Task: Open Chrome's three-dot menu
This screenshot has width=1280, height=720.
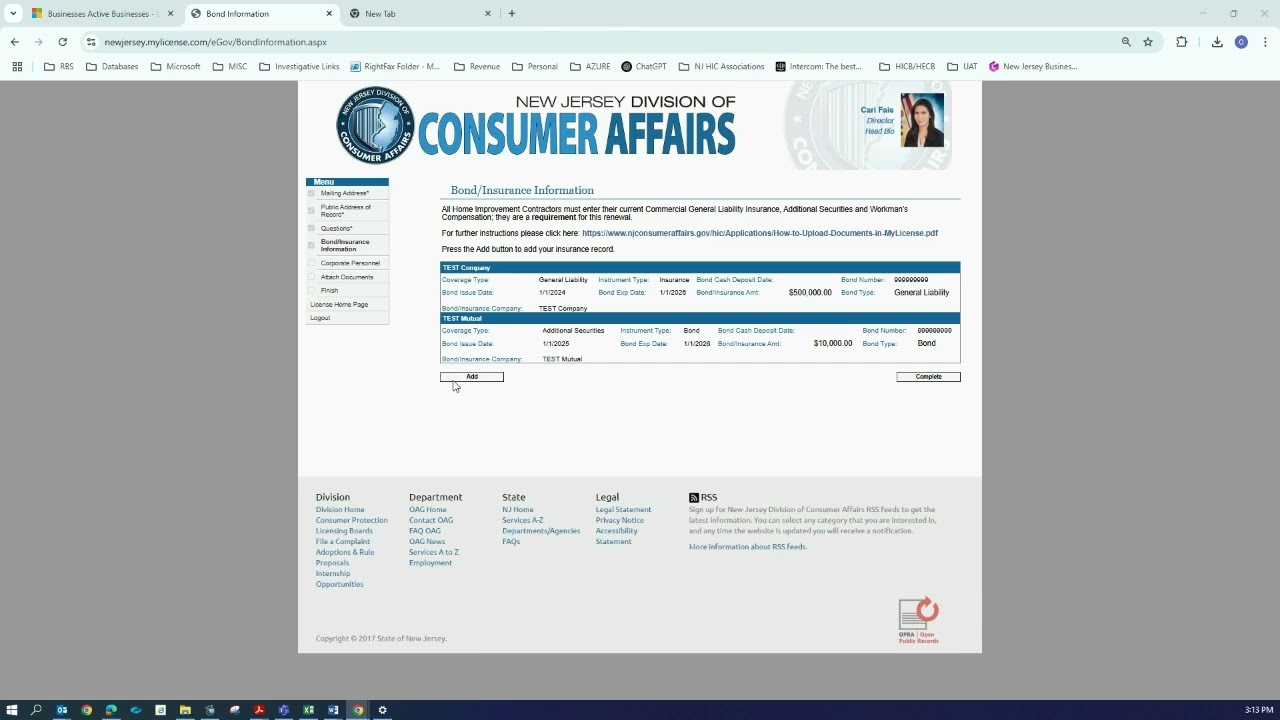Action: coord(1265,42)
